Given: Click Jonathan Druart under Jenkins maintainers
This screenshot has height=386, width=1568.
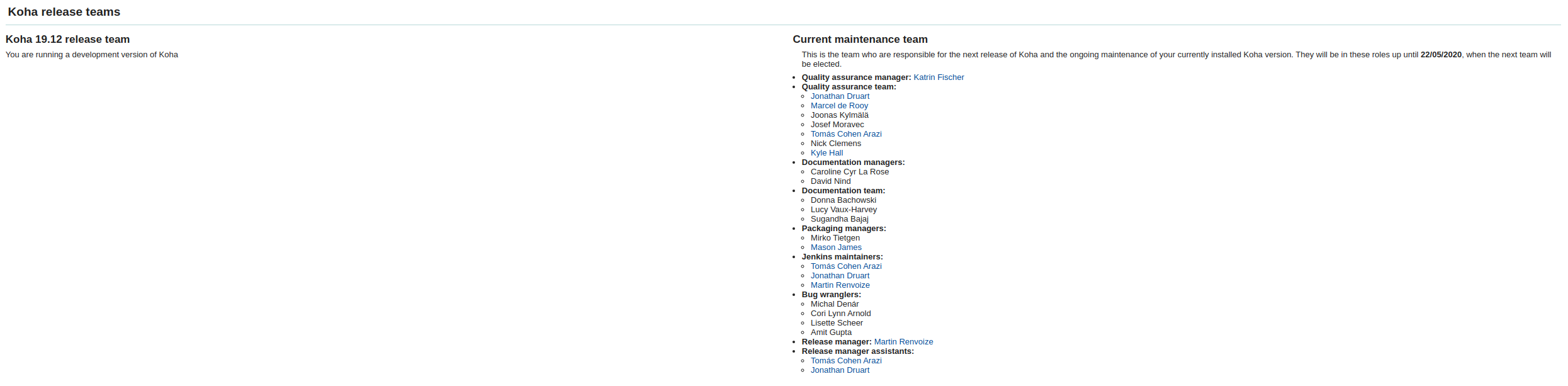Looking at the screenshot, I should click(x=840, y=276).
